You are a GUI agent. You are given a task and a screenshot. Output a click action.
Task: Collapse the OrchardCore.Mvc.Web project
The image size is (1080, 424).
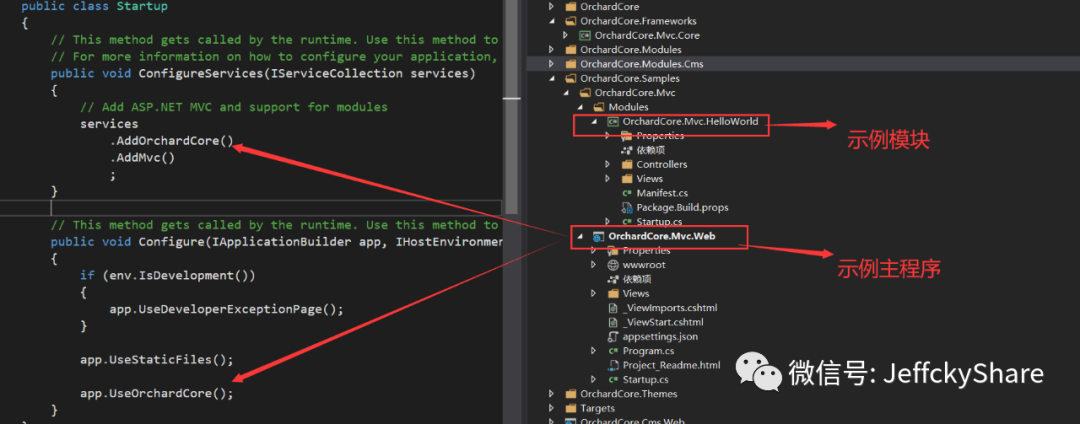coord(579,236)
